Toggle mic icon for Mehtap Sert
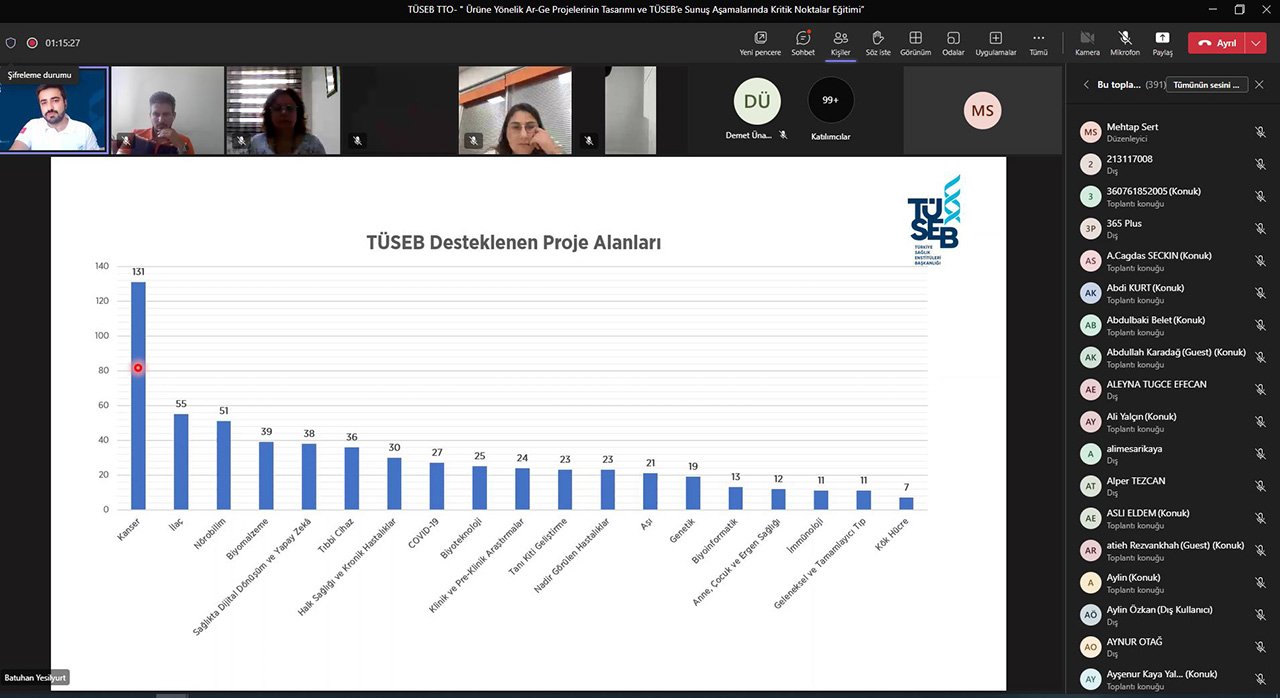This screenshot has width=1280, height=698. pos(1260,132)
